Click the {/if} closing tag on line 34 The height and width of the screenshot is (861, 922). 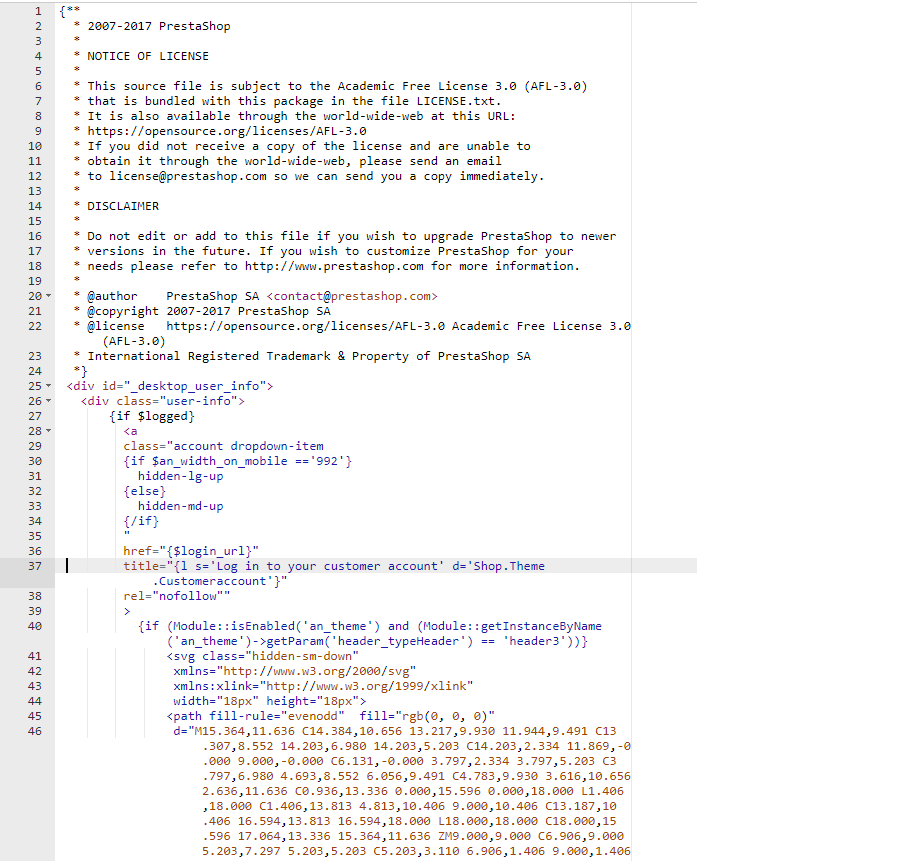click(x=141, y=521)
